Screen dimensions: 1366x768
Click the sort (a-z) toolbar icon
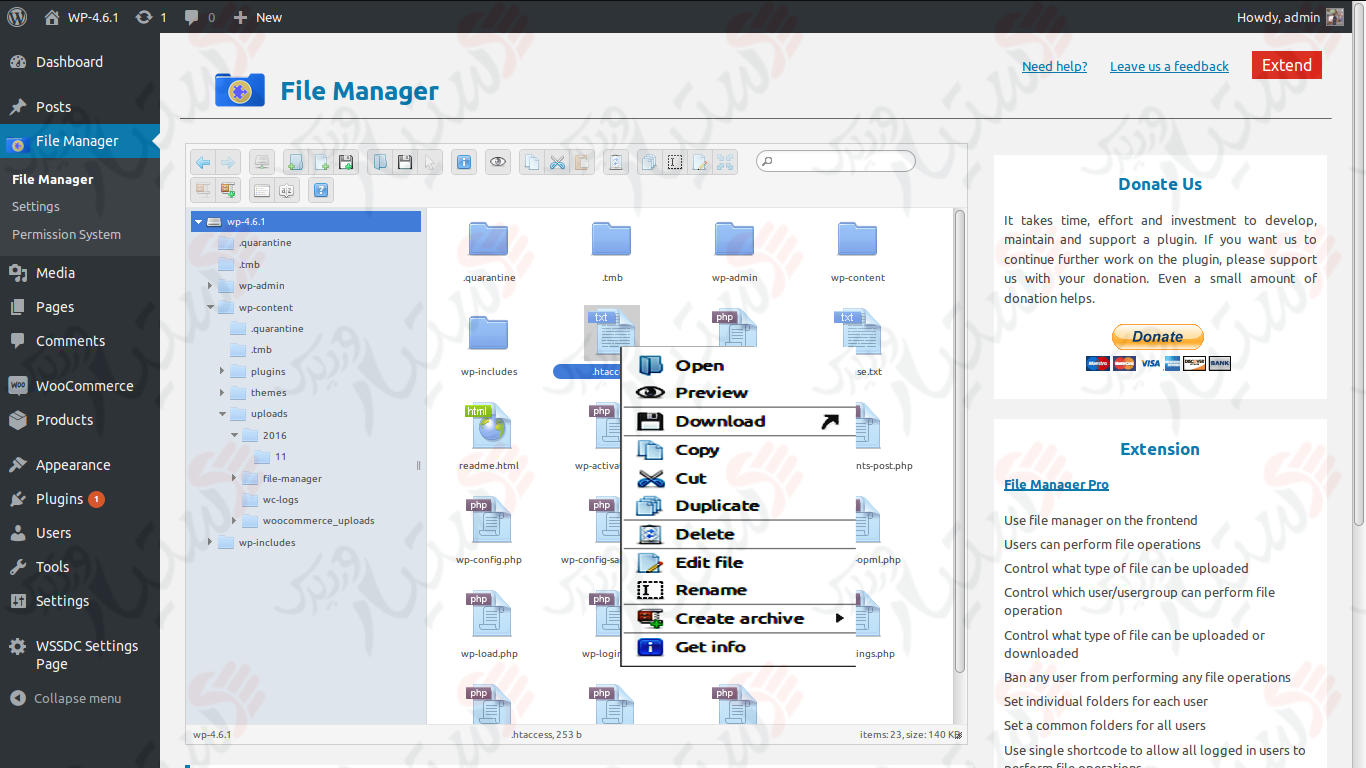[x=287, y=189]
